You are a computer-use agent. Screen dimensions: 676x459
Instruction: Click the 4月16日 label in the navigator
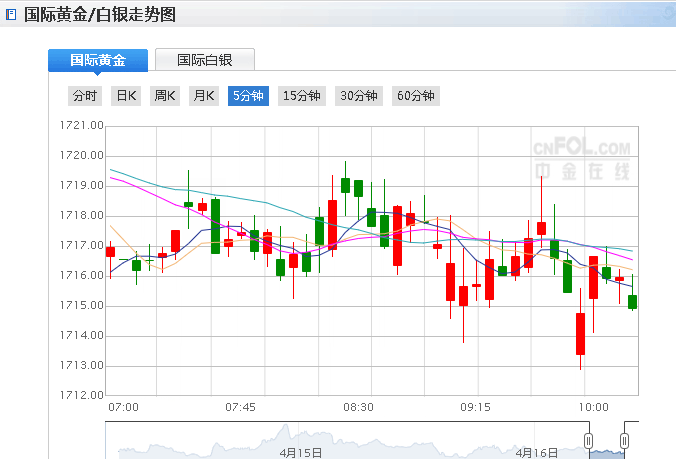tap(537, 452)
